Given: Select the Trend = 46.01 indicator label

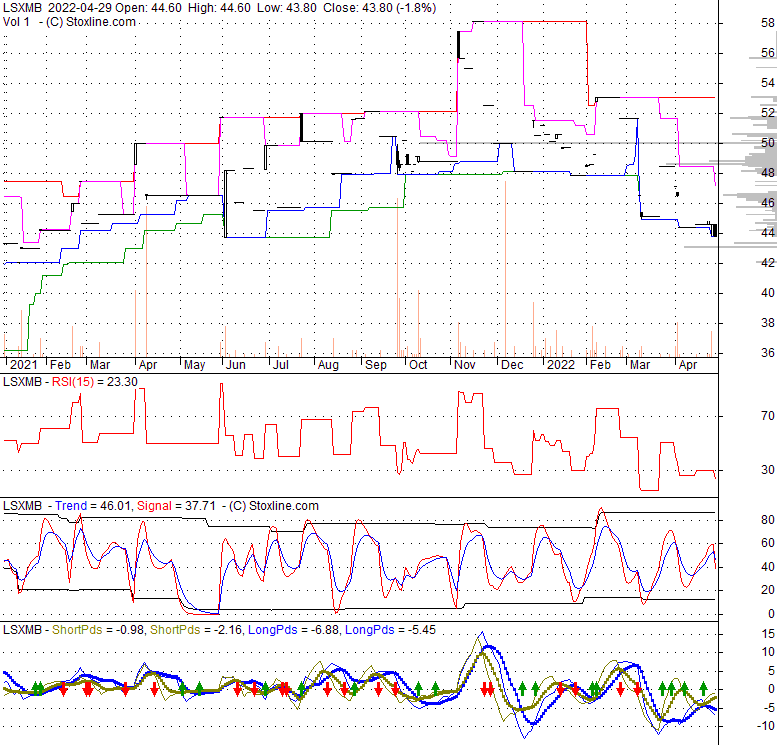Looking at the screenshot, I should tap(89, 506).
